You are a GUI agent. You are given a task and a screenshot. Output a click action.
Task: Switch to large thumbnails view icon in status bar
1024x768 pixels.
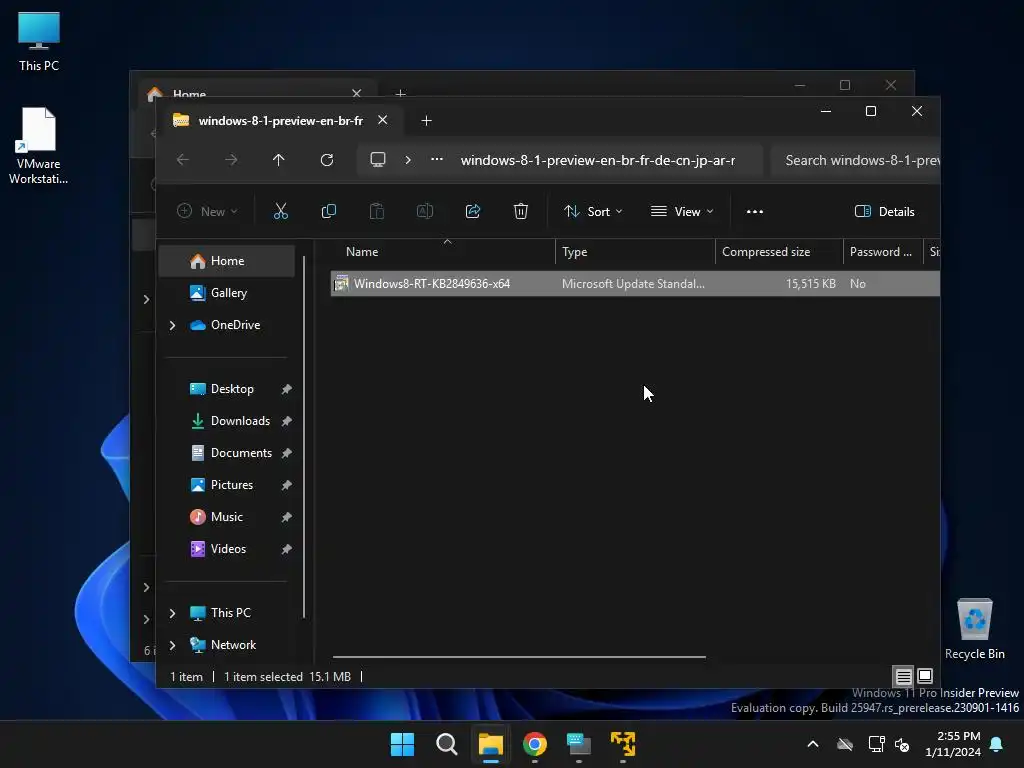tap(925, 677)
